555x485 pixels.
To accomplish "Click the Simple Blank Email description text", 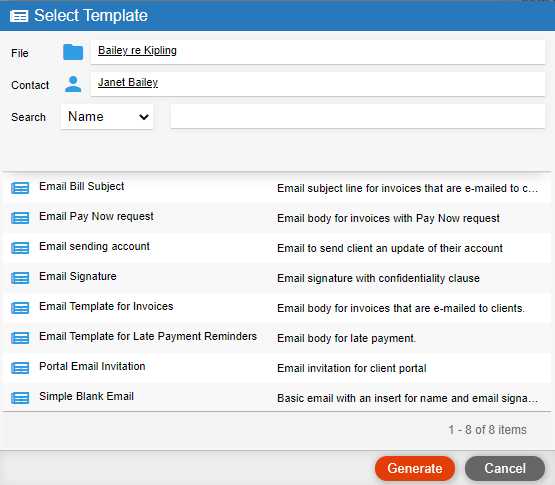I will [407, 398].
